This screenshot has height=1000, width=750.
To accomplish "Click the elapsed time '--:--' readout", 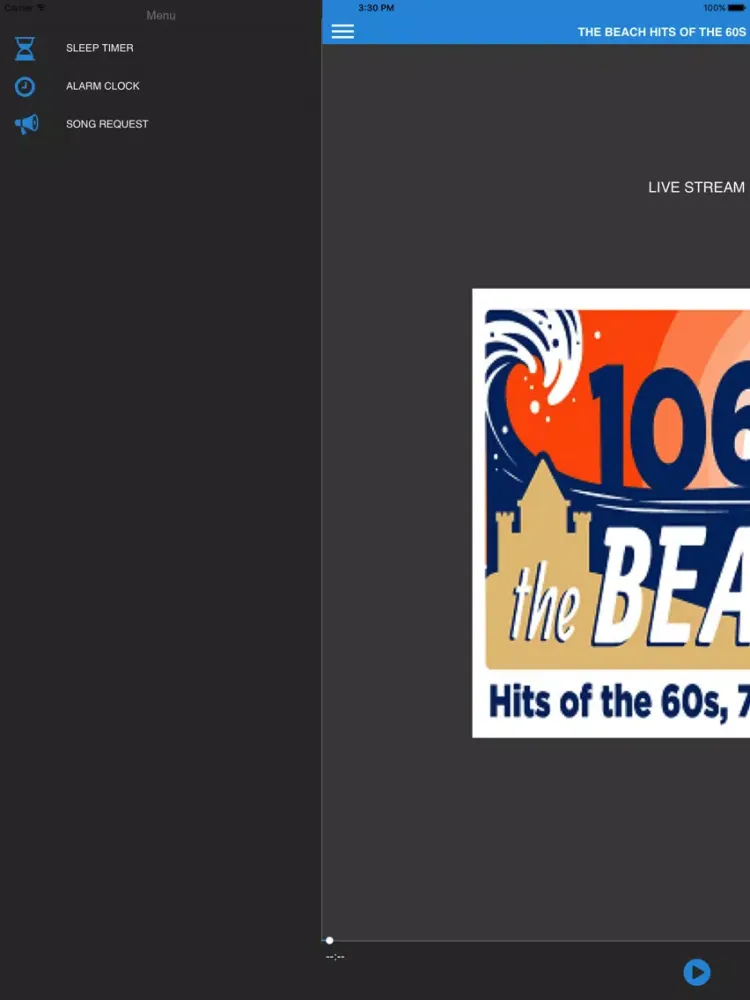I will [335, 957].
